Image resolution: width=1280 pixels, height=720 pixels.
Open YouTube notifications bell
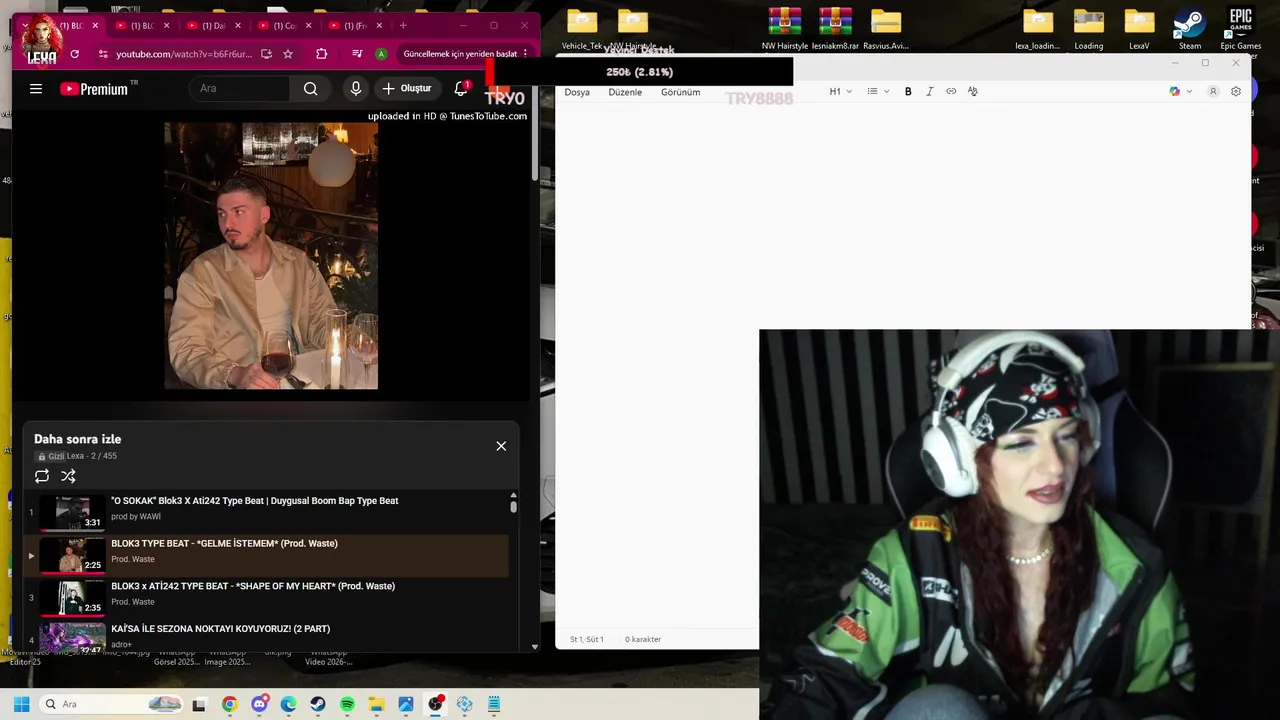click(x=461, y=89)
